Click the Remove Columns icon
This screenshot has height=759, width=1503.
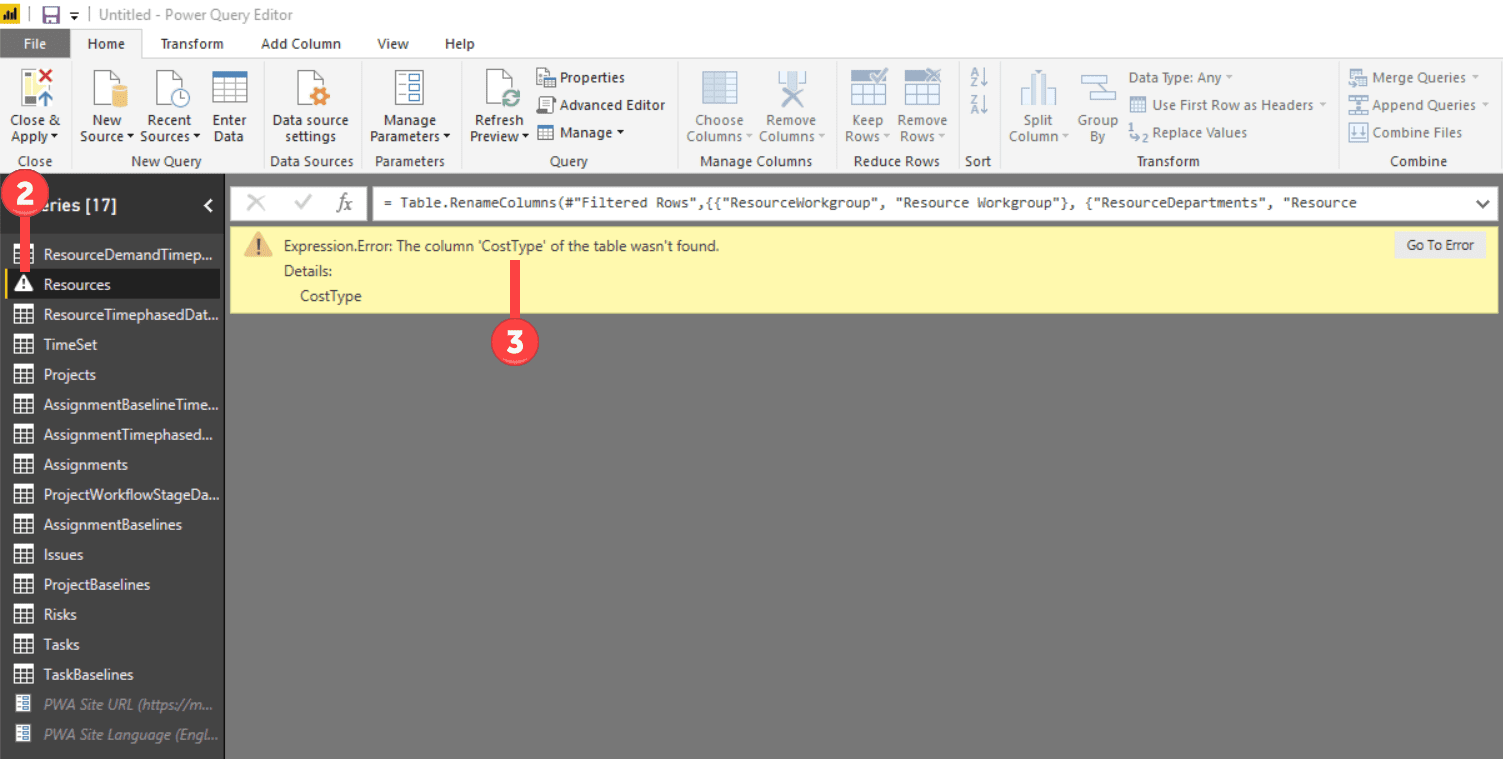791,88
